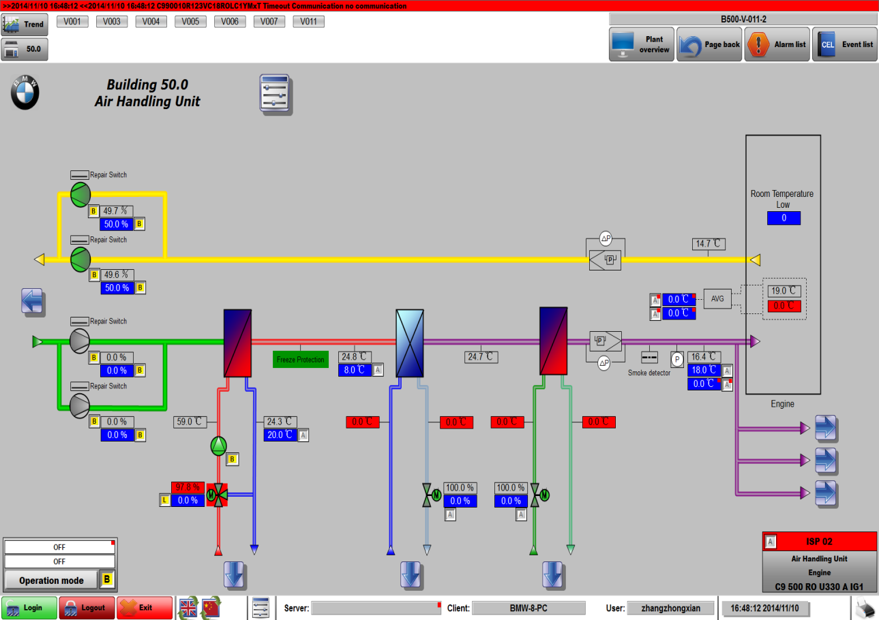Edit the 8.0 ℃ setpoint field

click(x=355, y=370)
